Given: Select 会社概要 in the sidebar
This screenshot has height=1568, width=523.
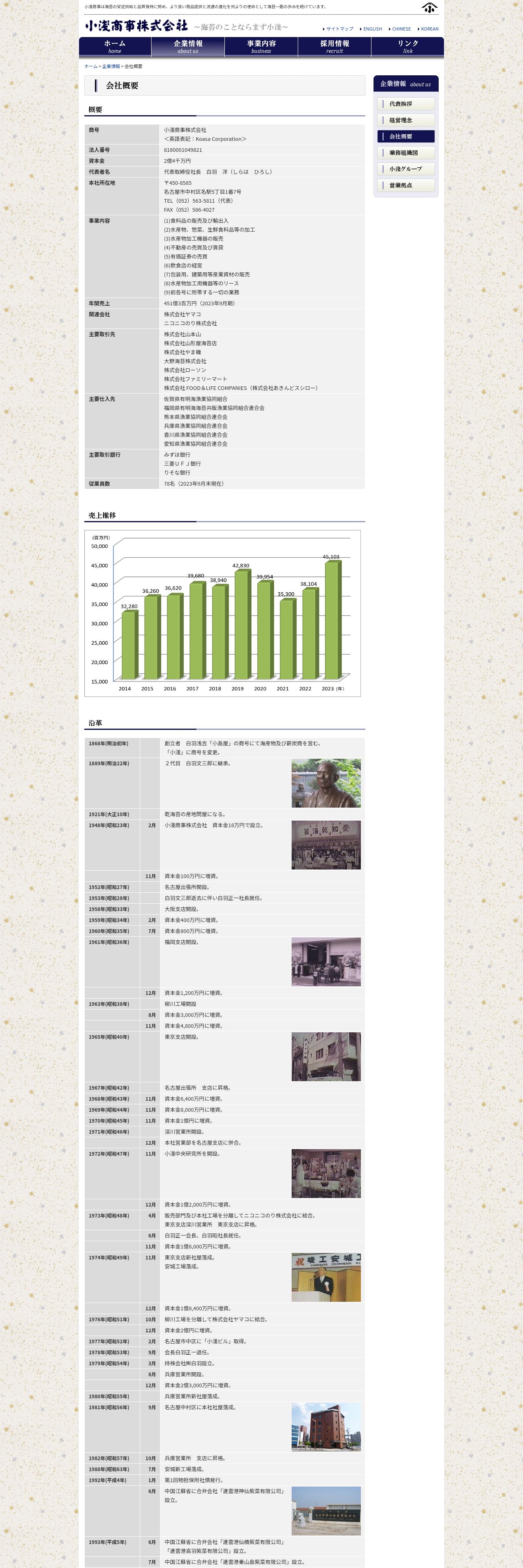Looking at the screenshot, I should click(x=406, y=136).
